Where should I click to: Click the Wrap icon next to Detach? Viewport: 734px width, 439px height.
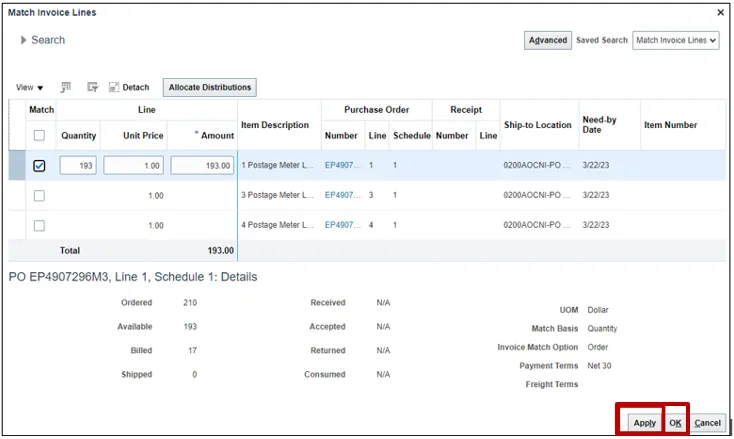(x=92, y=88)
